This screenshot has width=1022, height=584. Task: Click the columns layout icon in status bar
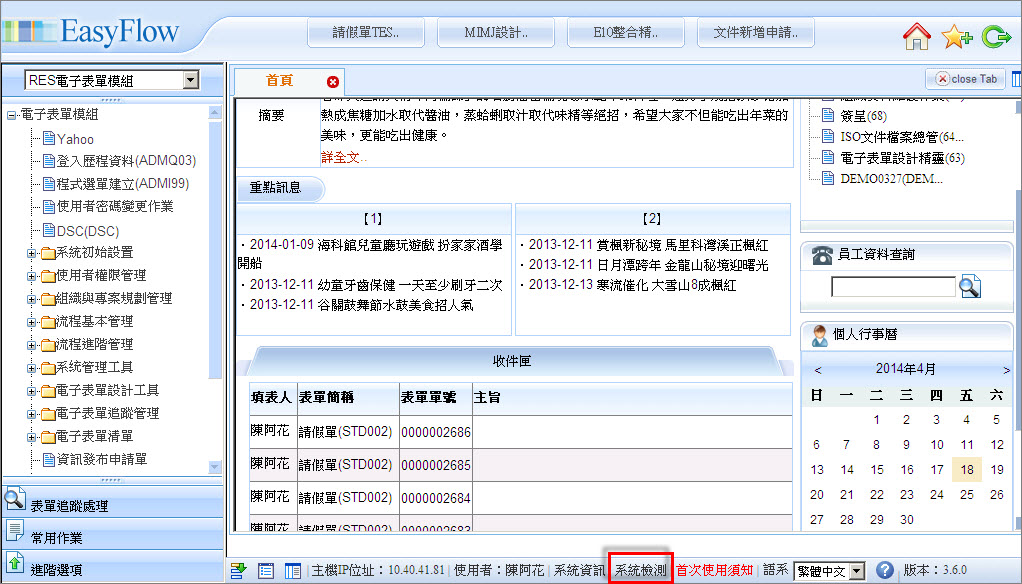click(x=293, y=570)
